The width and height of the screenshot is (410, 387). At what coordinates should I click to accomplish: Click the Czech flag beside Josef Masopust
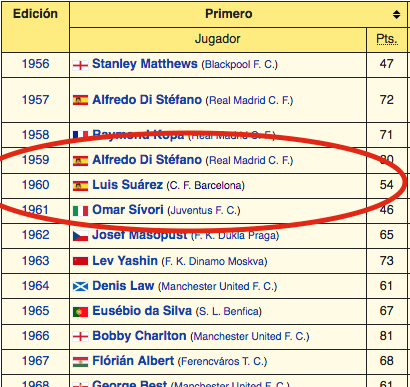click(x=80, y=236)
